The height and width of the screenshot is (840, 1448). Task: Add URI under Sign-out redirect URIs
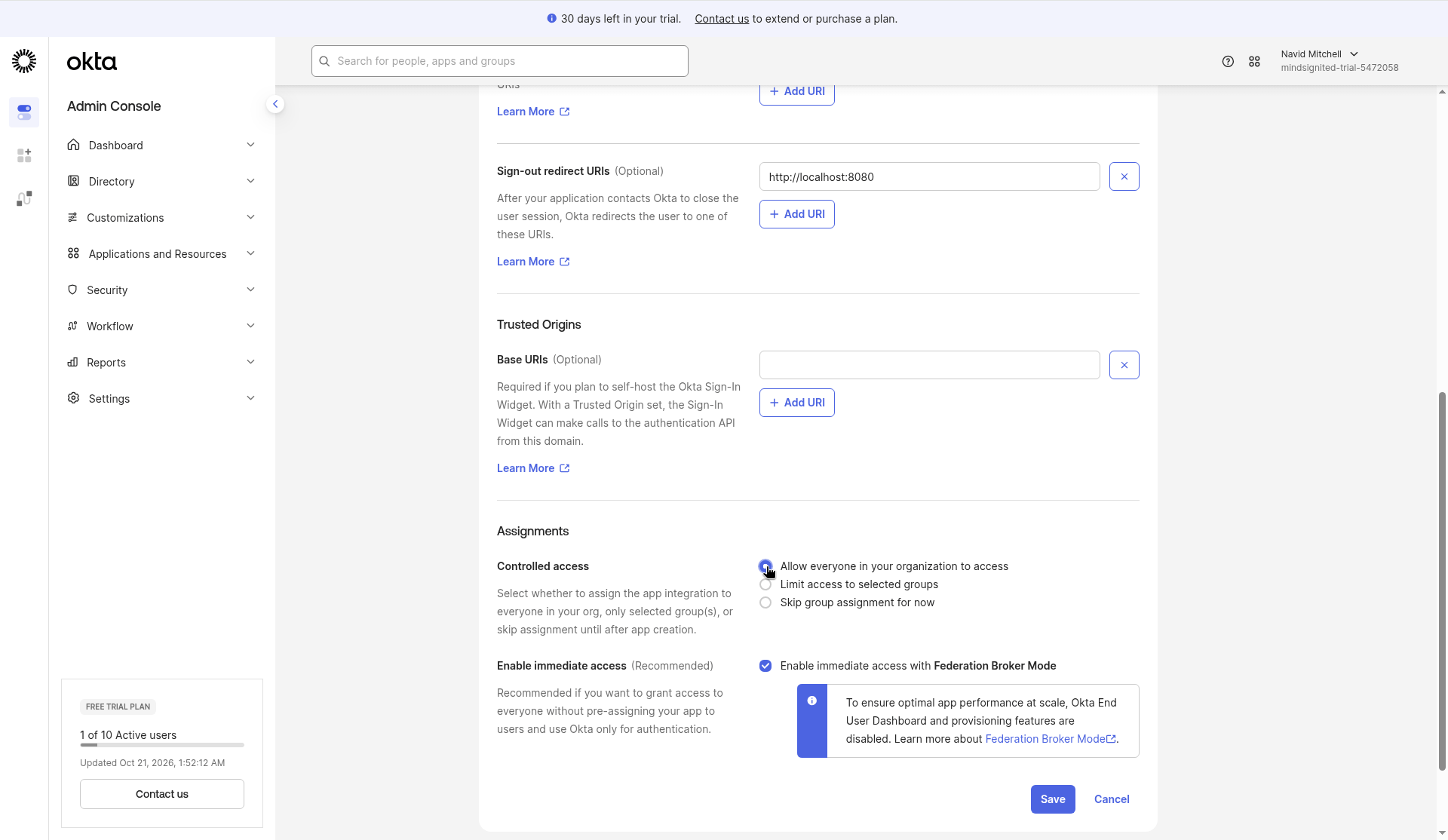(x=797, y=214)
